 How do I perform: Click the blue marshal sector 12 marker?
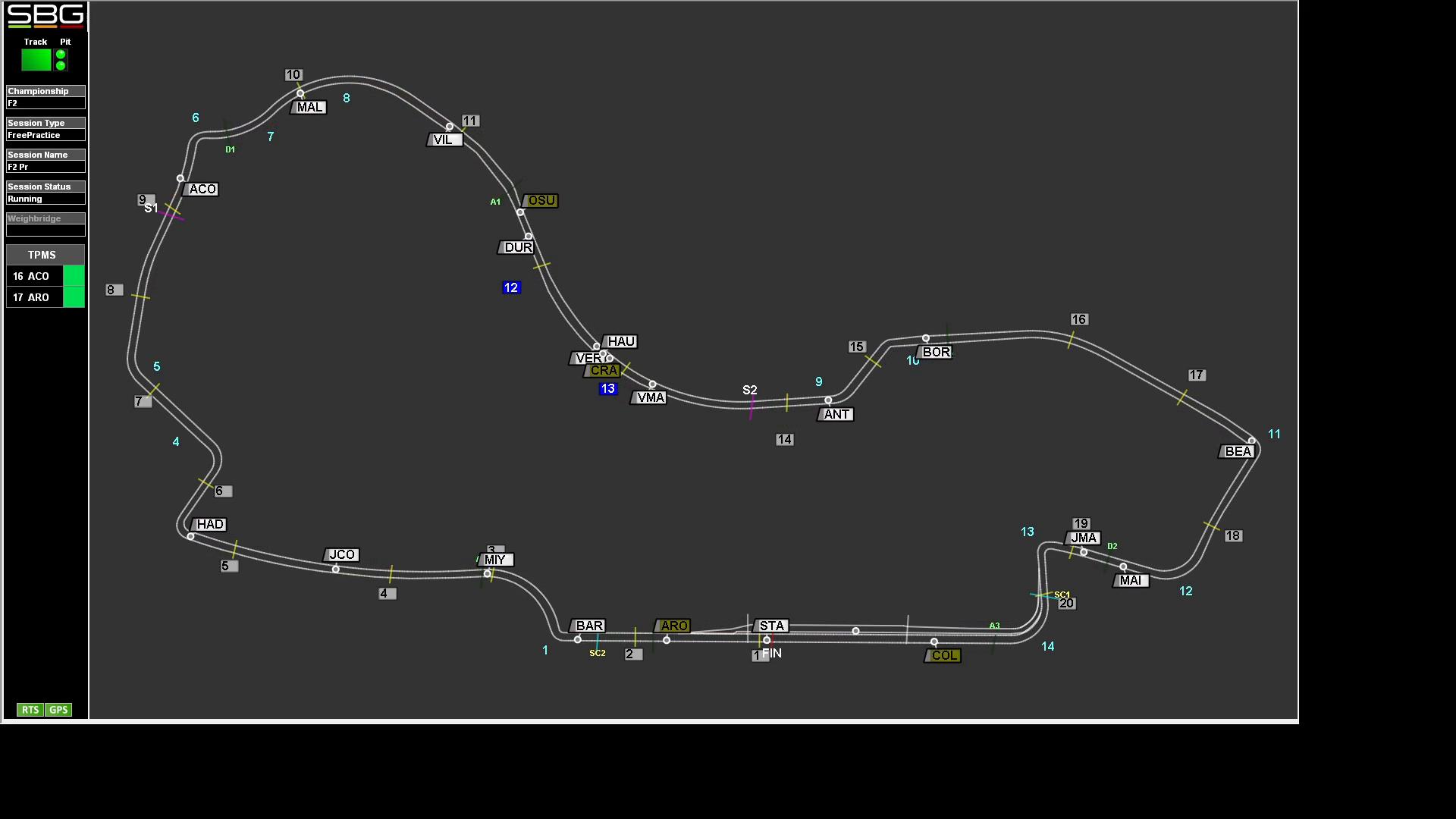(511, 287)
